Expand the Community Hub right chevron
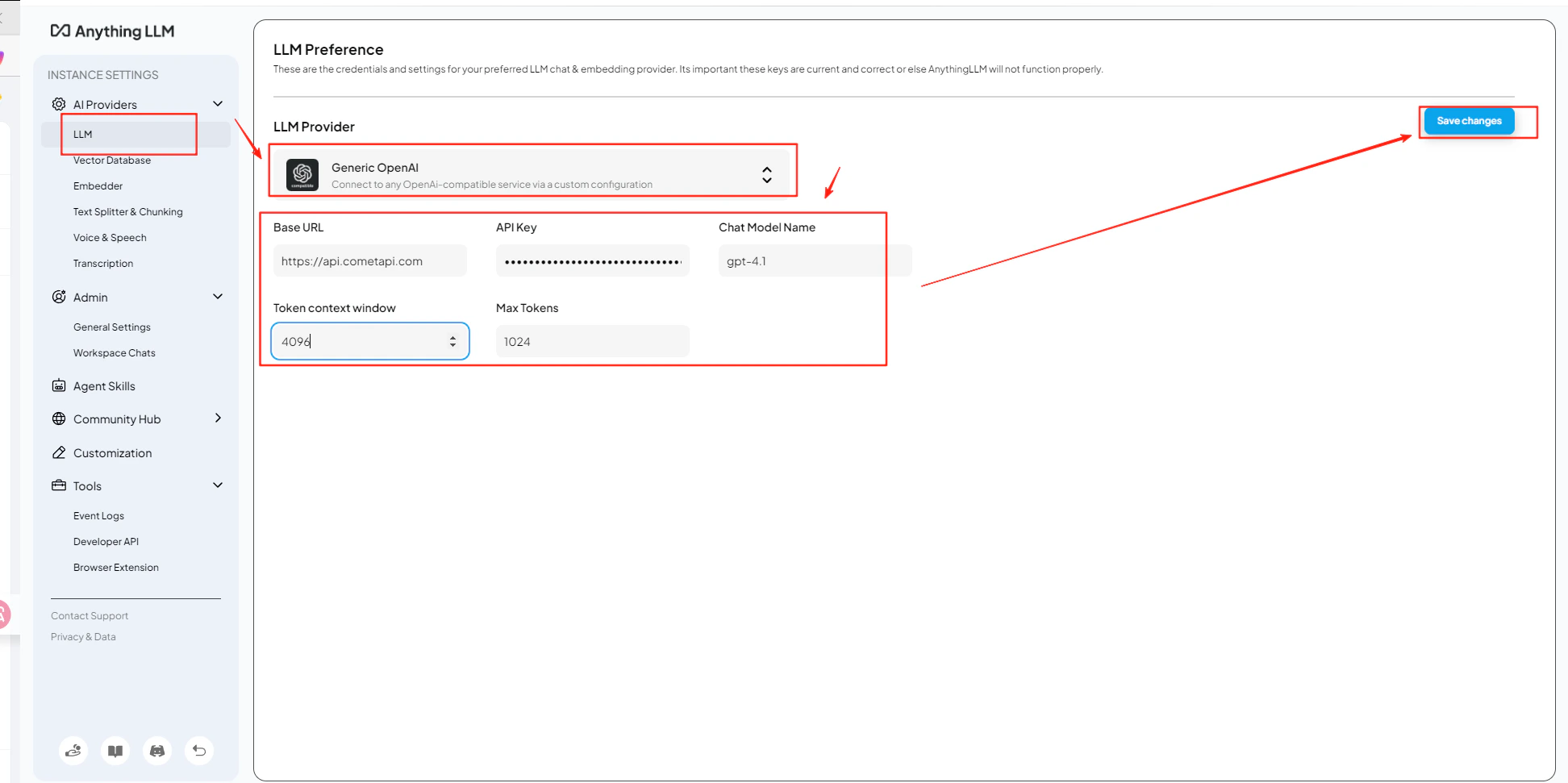Viewport: 1568px width, 783px height. (217, 418)
